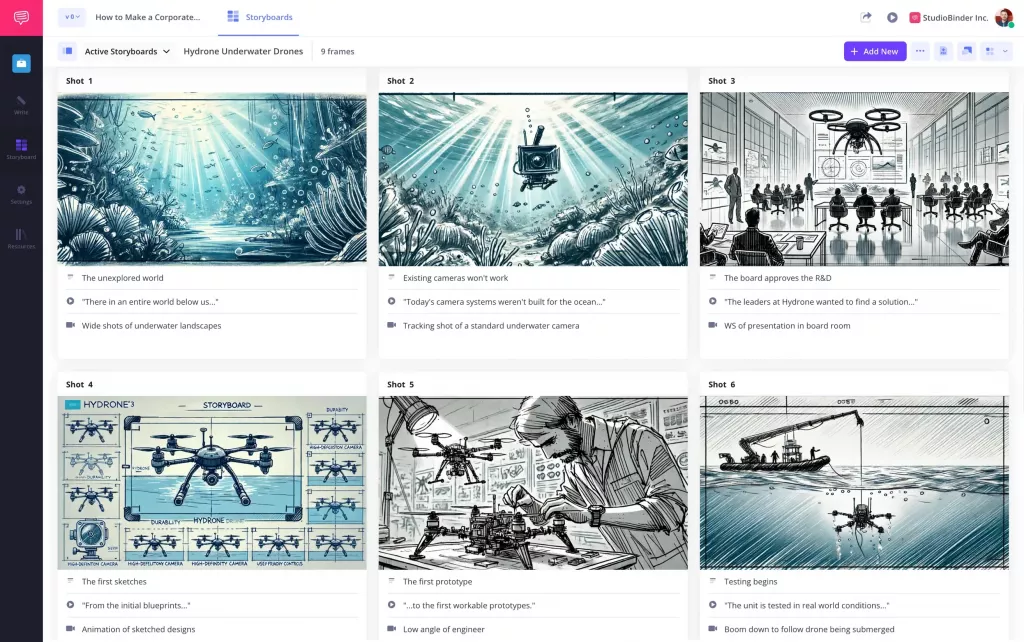1024x642 pixels.
Task: Click the Add New button
Action: 874,51
